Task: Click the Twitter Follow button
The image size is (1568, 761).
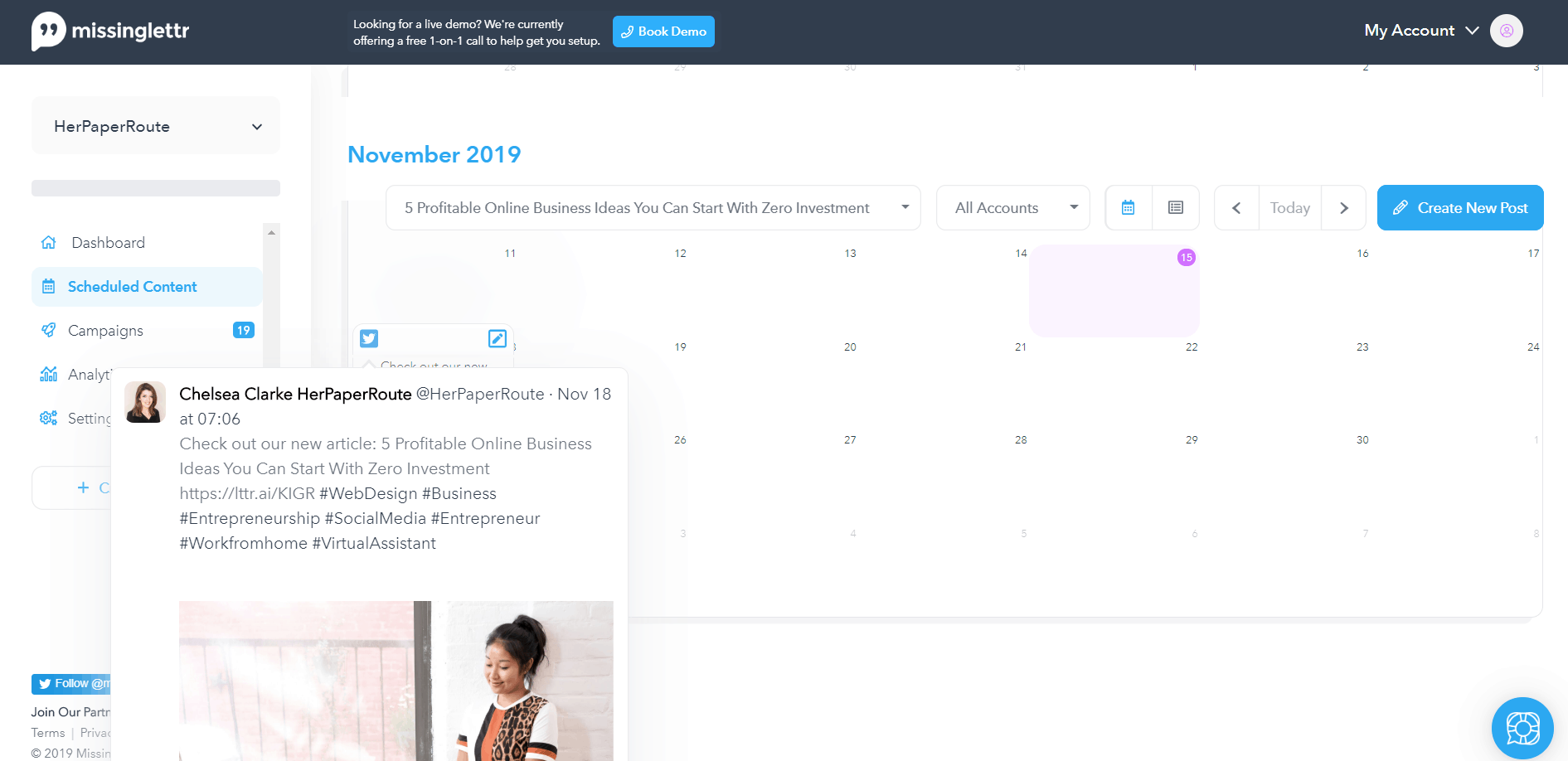Action: pos(71,684)
